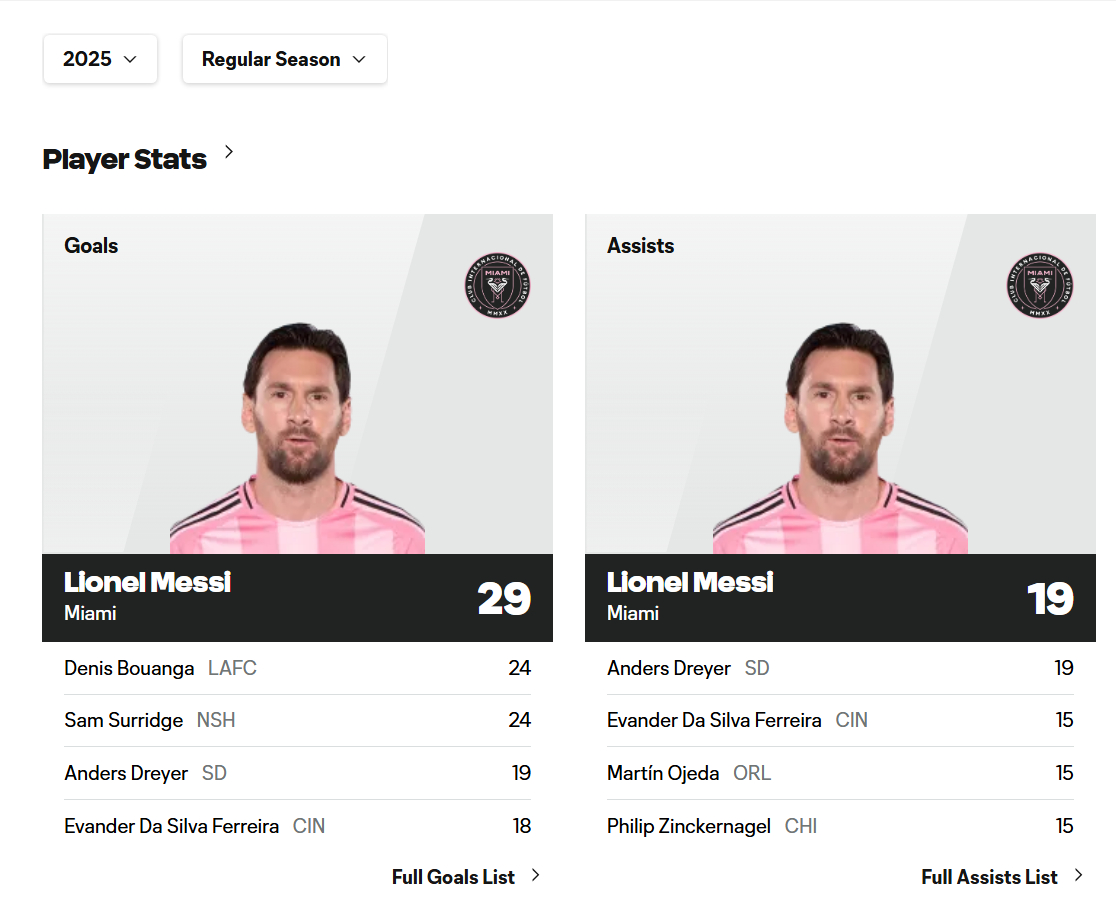The width and height of the screenshot is (1116, 924).
Task: Choose Martín Ojeda in the assists list
Action: (662, 773)
